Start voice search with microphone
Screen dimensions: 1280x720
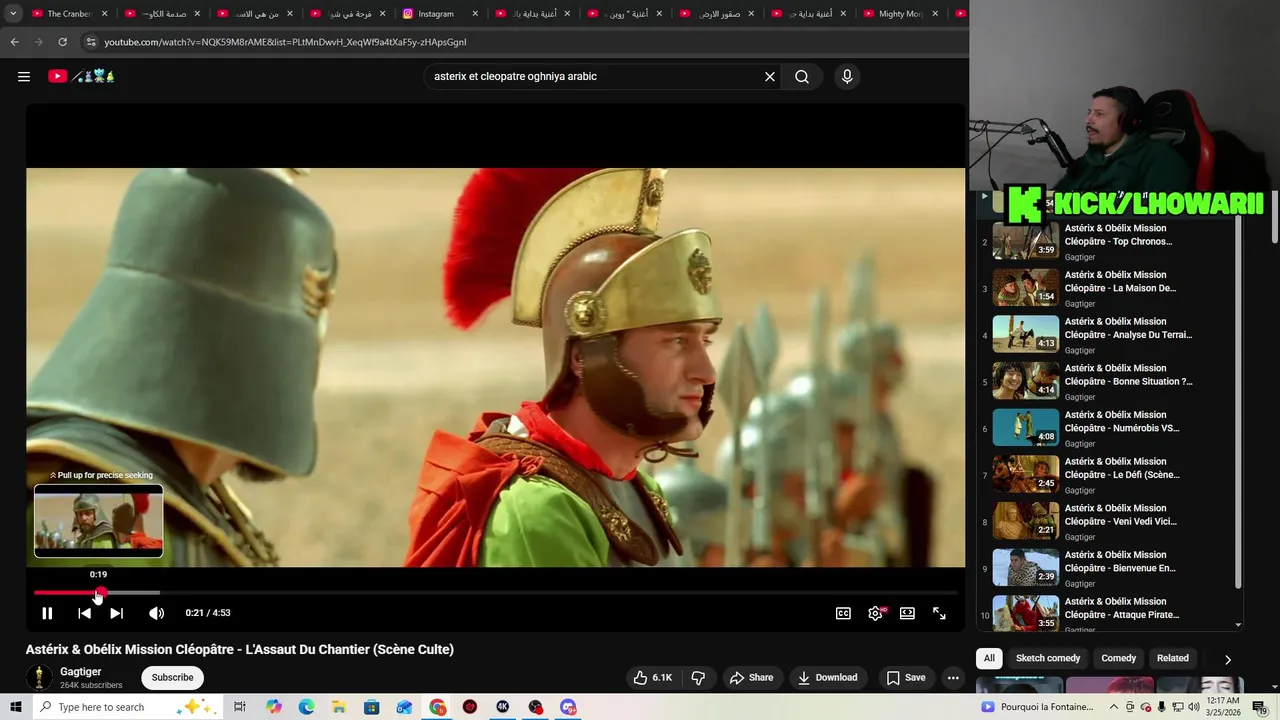(x=847, y=76)
